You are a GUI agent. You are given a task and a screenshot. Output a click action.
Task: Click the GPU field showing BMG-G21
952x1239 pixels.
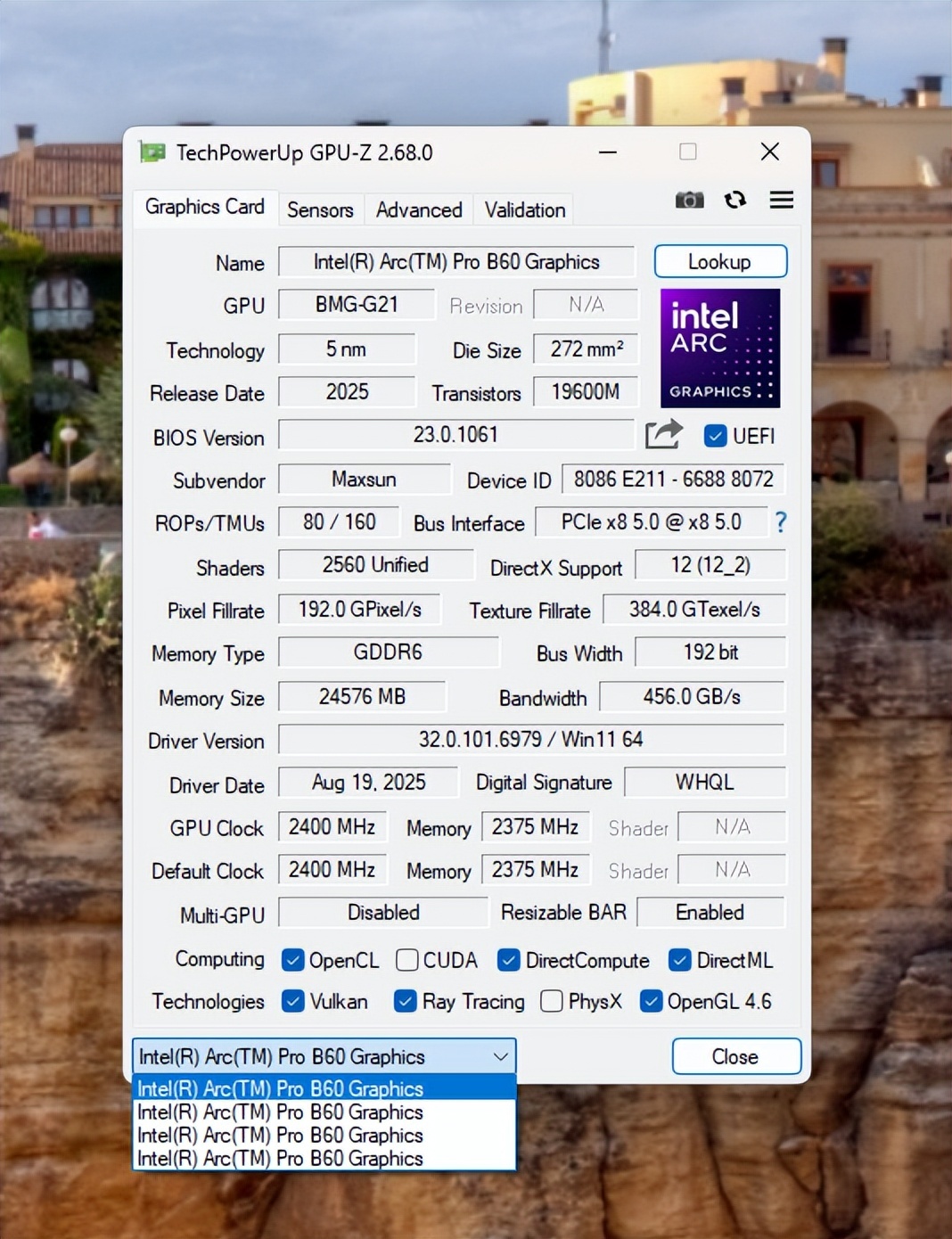(x=357, y=305)
